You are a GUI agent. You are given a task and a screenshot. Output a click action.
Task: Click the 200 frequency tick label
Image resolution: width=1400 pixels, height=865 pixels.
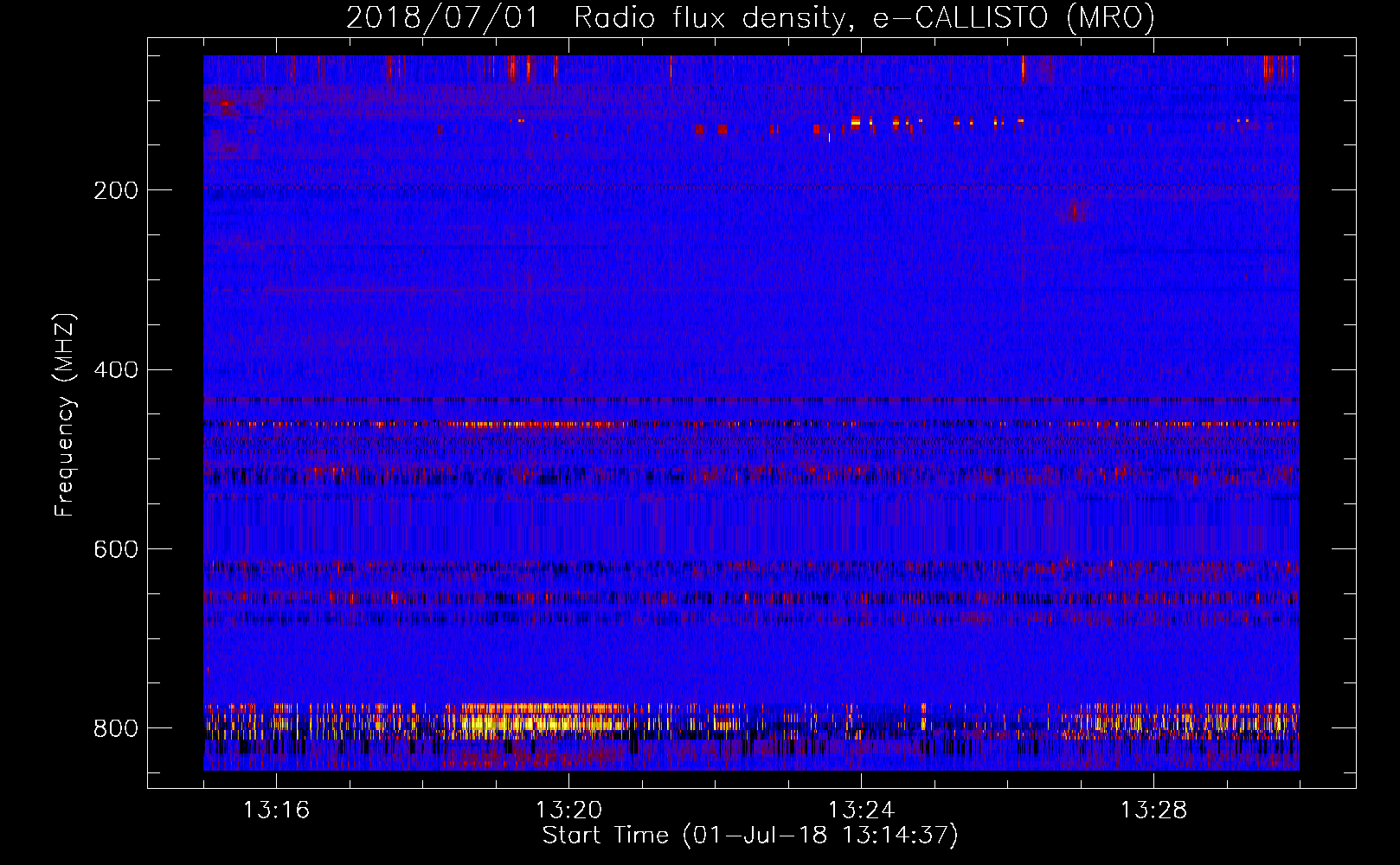tap(115, 190)
